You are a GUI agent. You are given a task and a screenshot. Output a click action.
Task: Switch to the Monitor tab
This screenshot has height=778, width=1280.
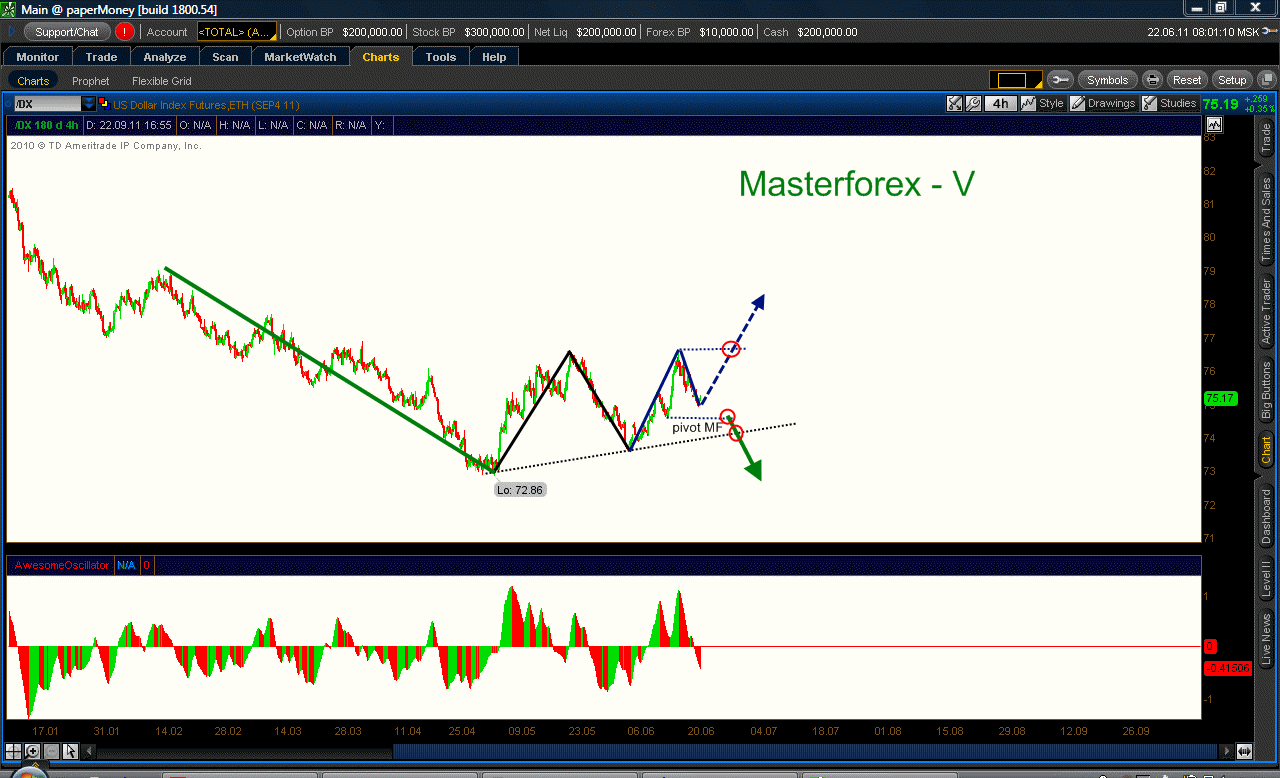(38, 57)
